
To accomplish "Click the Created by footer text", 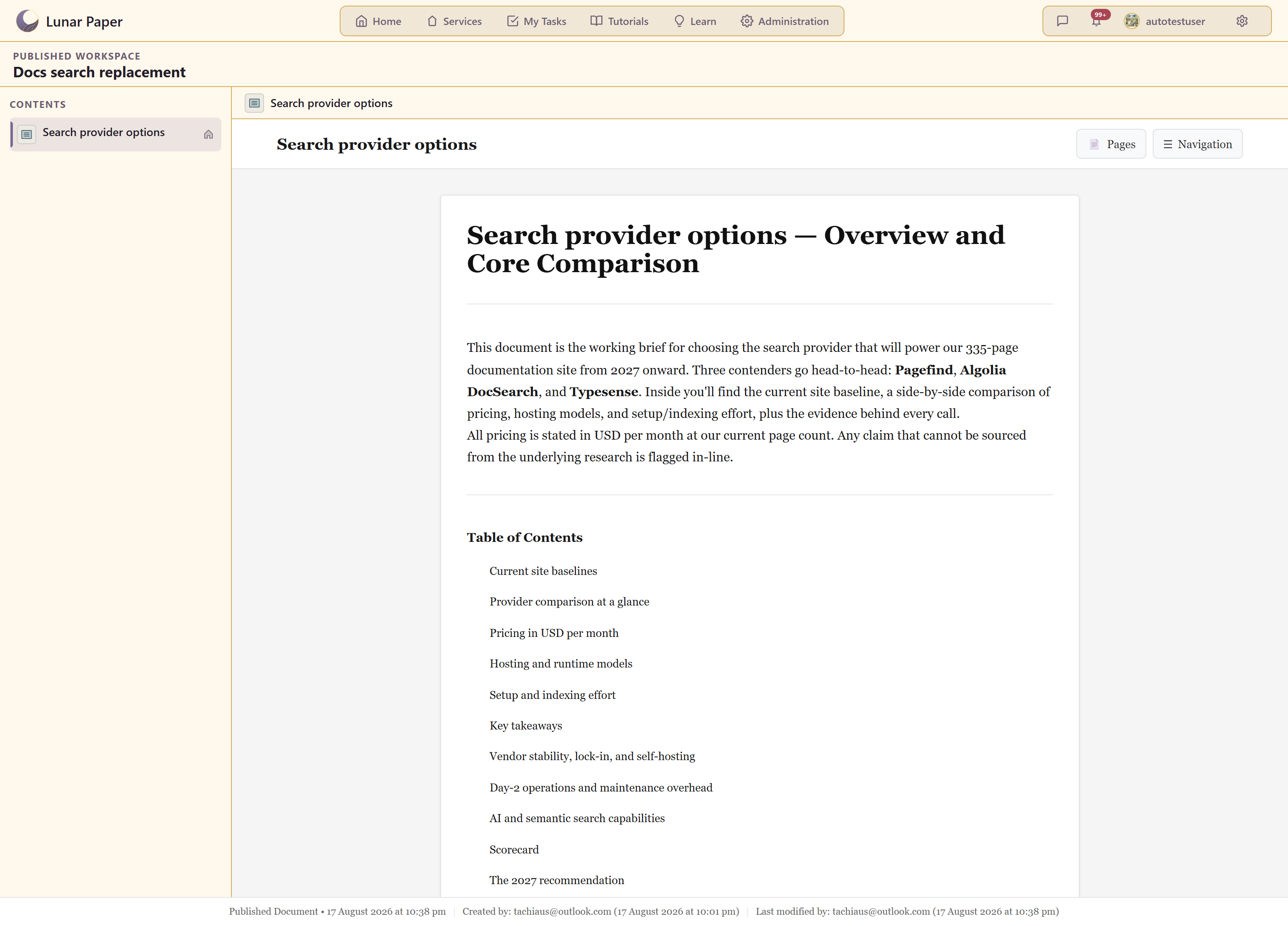I will 600,911.
